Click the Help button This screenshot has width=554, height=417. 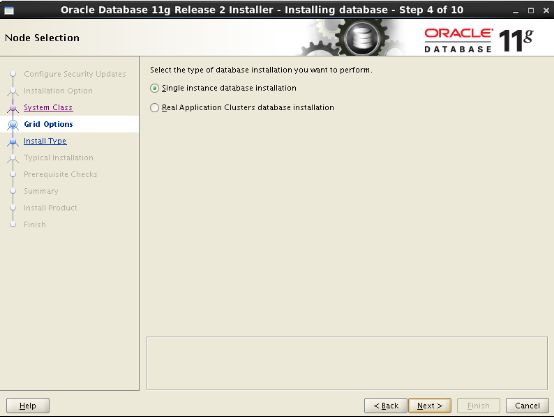[28, 406]
